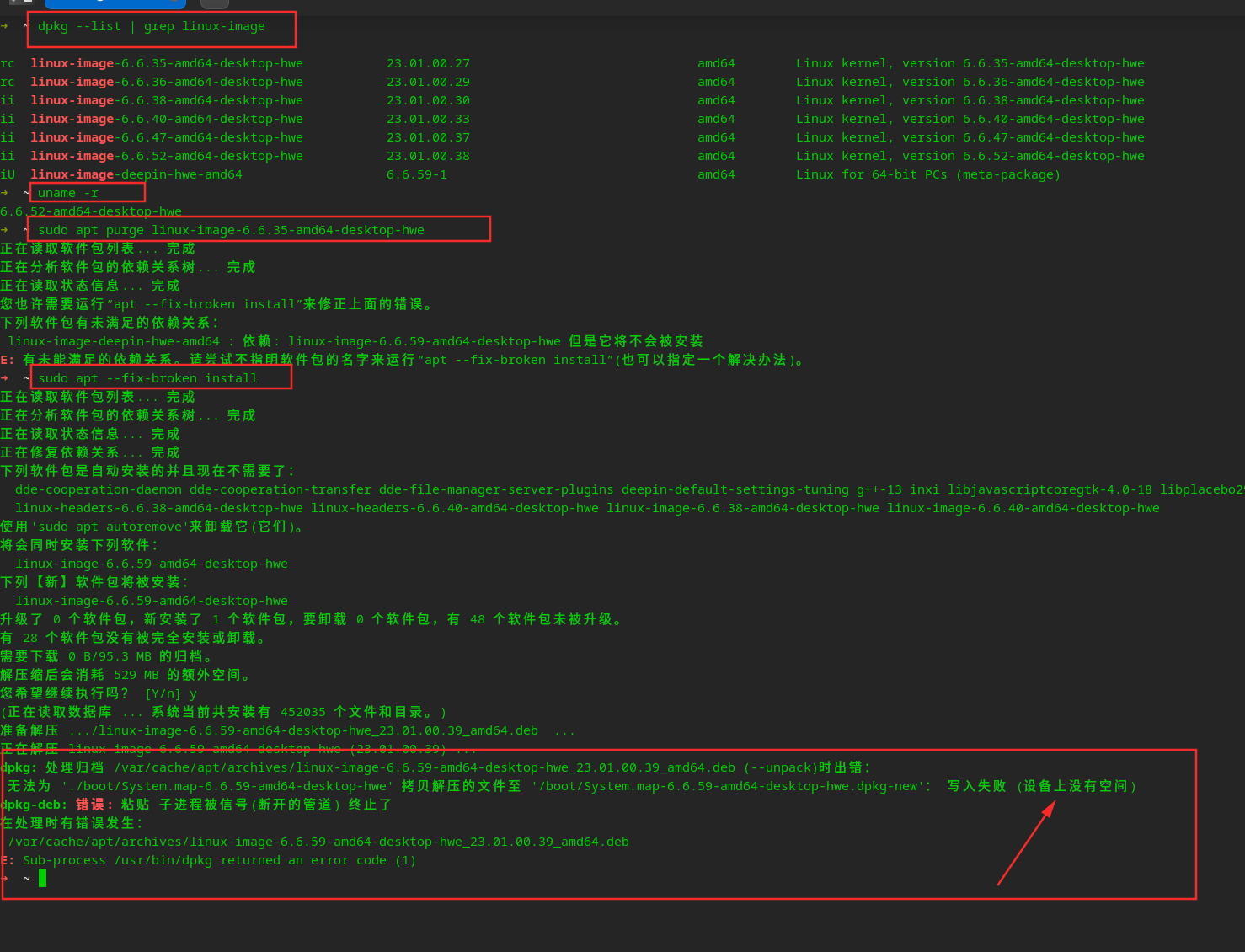Click the standalone /var/cache/apt/archives .deb path line
Screen dimensions: 1245x952
pos(318,842)
